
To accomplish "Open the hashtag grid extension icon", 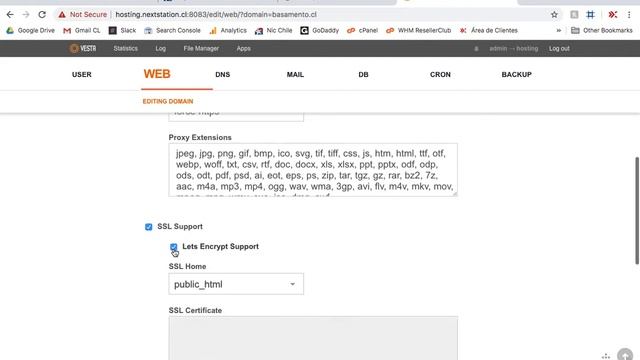I will point(590,15).
